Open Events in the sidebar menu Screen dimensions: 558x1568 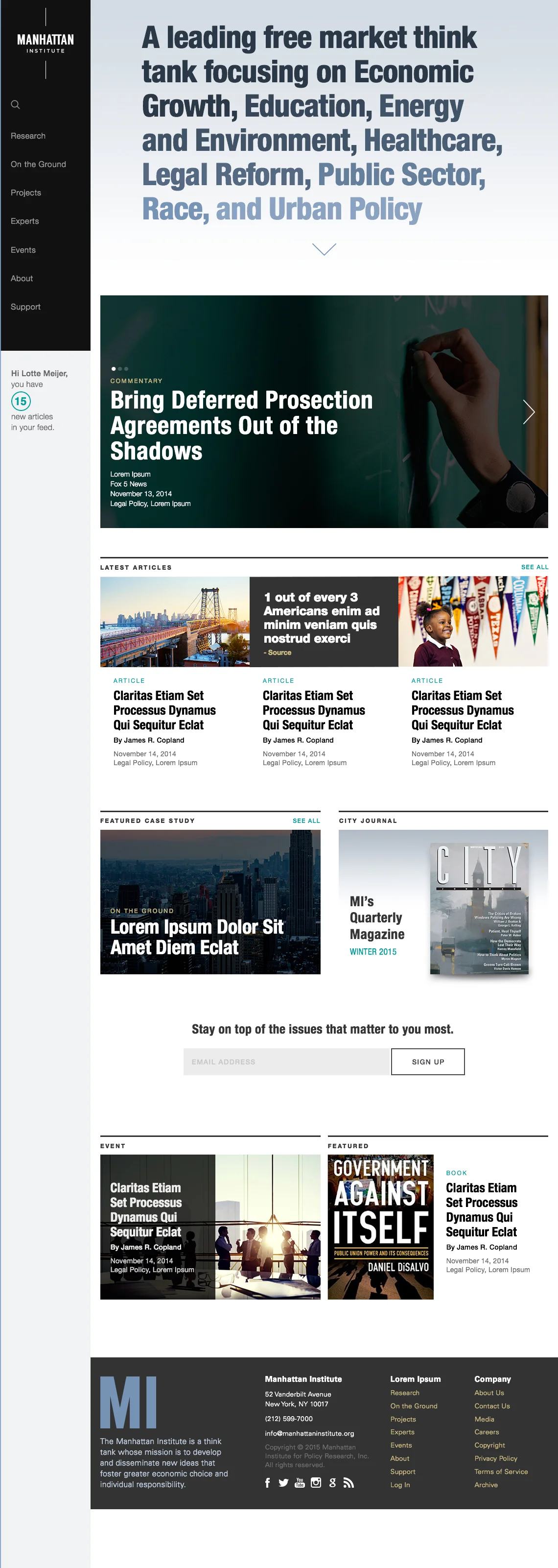[x=23, y=249]
